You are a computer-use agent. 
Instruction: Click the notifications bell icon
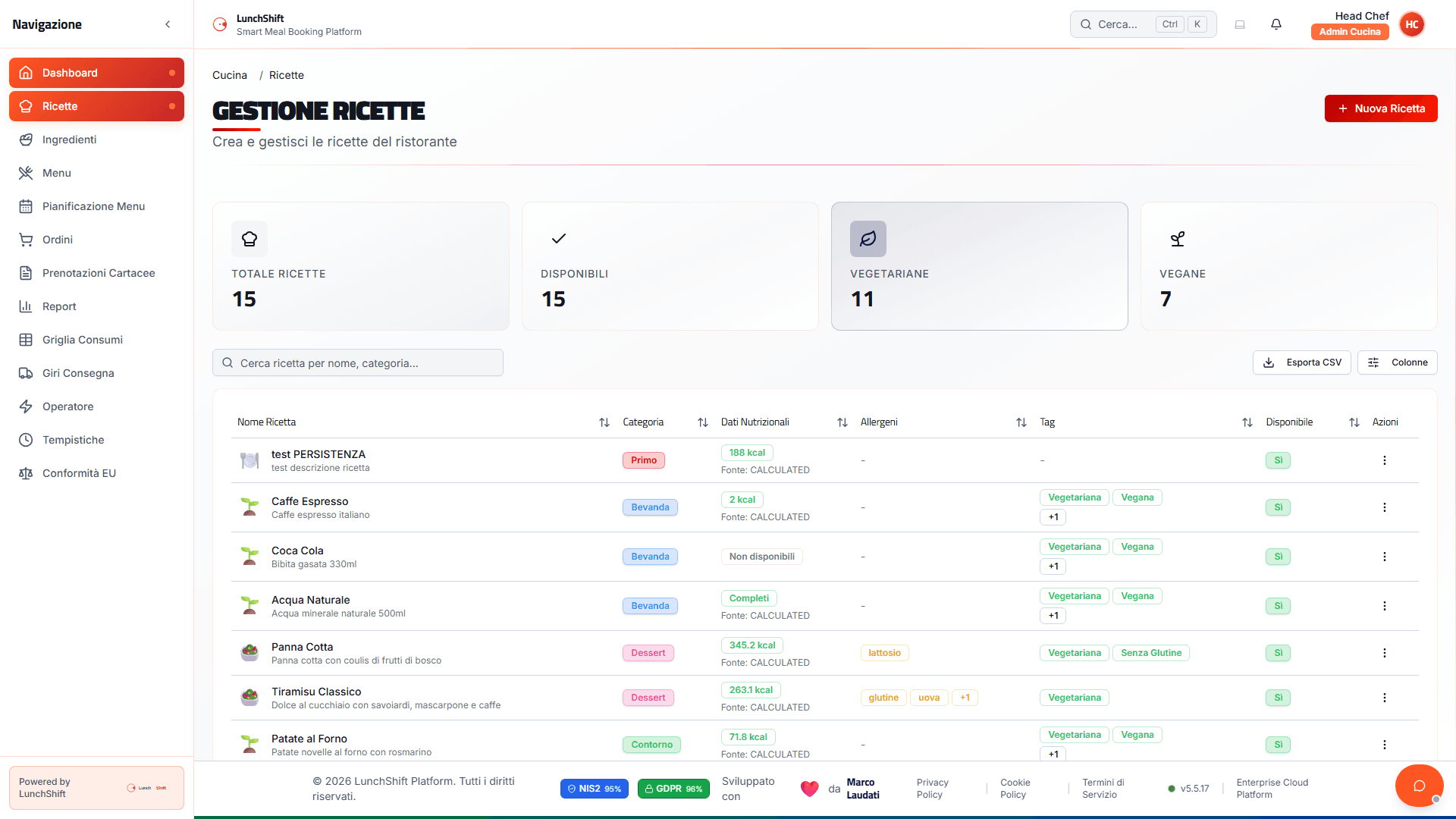pos(1276,24)
